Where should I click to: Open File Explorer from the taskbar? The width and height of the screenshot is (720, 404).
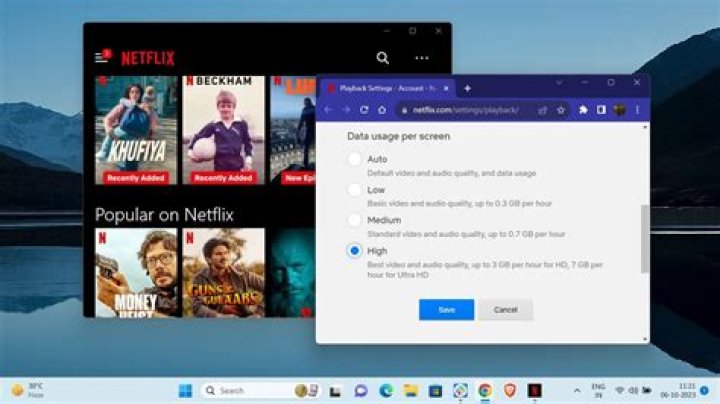point(411,391)
